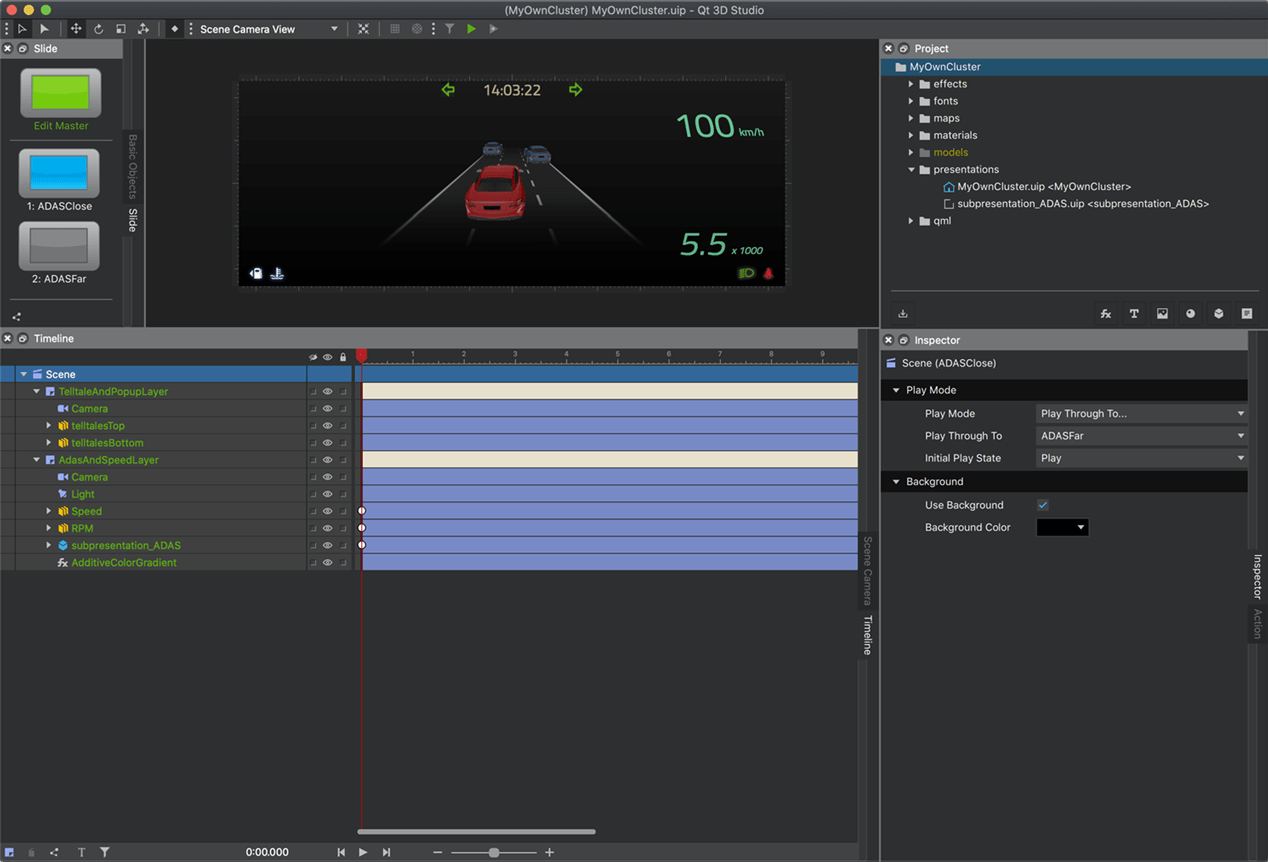Open the asset import icon in Project panel
The height and width of the screenshot is (862, 1268).
(x=903, y=313)
